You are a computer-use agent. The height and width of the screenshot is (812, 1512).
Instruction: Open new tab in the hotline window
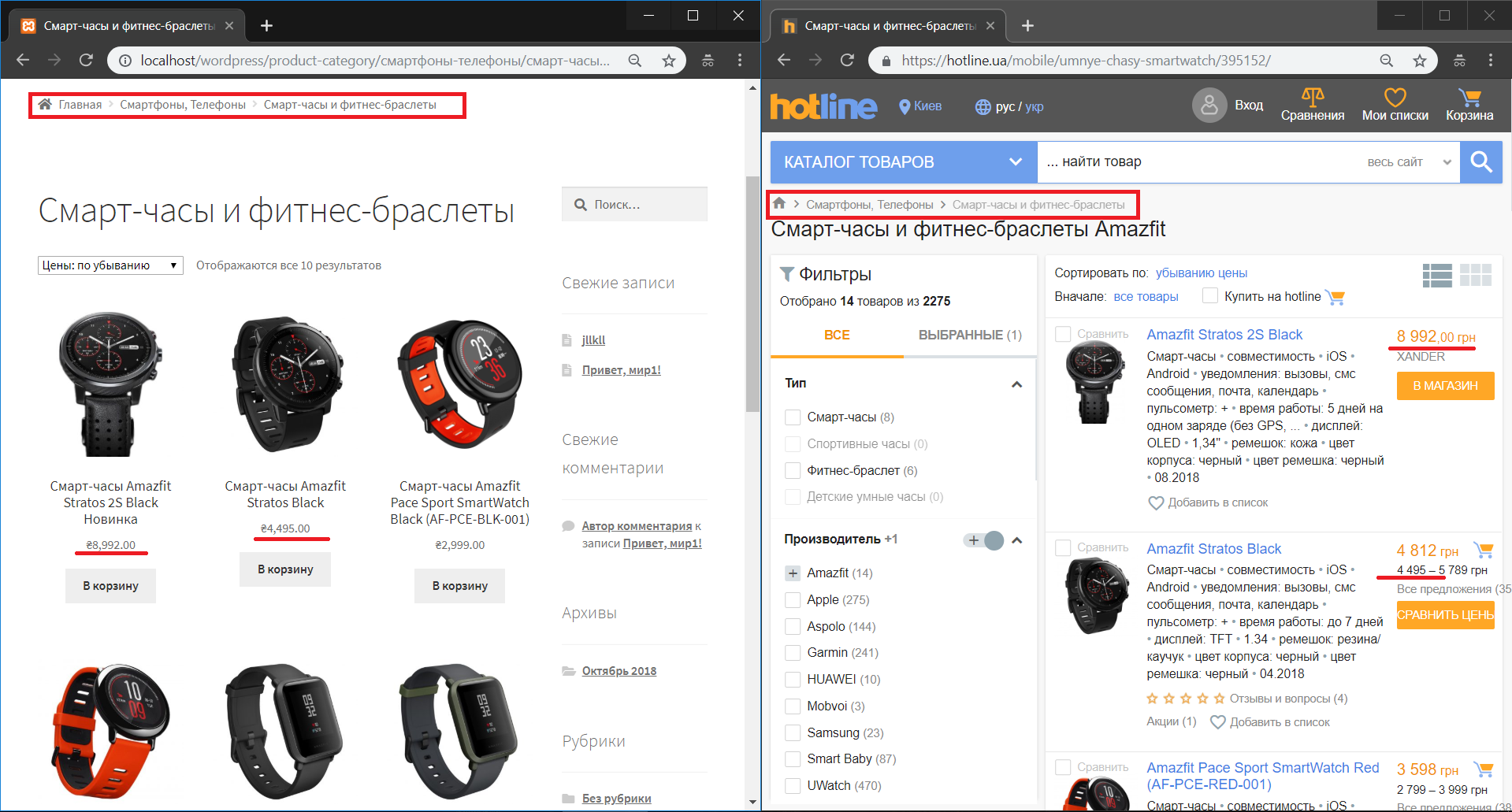1027,26
